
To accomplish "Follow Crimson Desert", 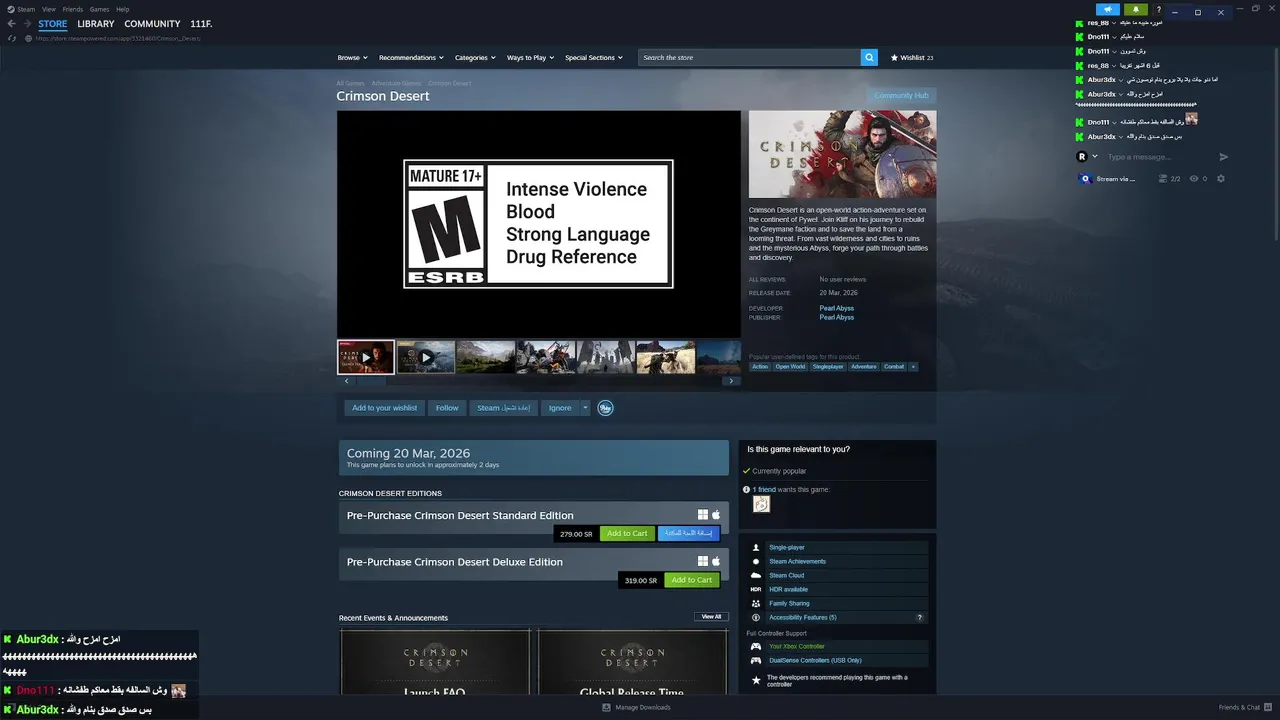I will click(447, 408).
